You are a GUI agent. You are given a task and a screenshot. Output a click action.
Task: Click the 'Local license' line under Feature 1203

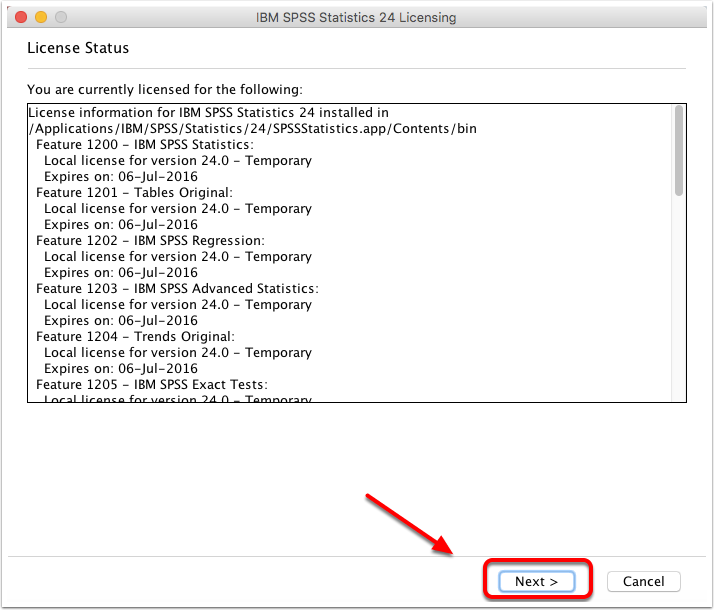[x=178, y=305]
